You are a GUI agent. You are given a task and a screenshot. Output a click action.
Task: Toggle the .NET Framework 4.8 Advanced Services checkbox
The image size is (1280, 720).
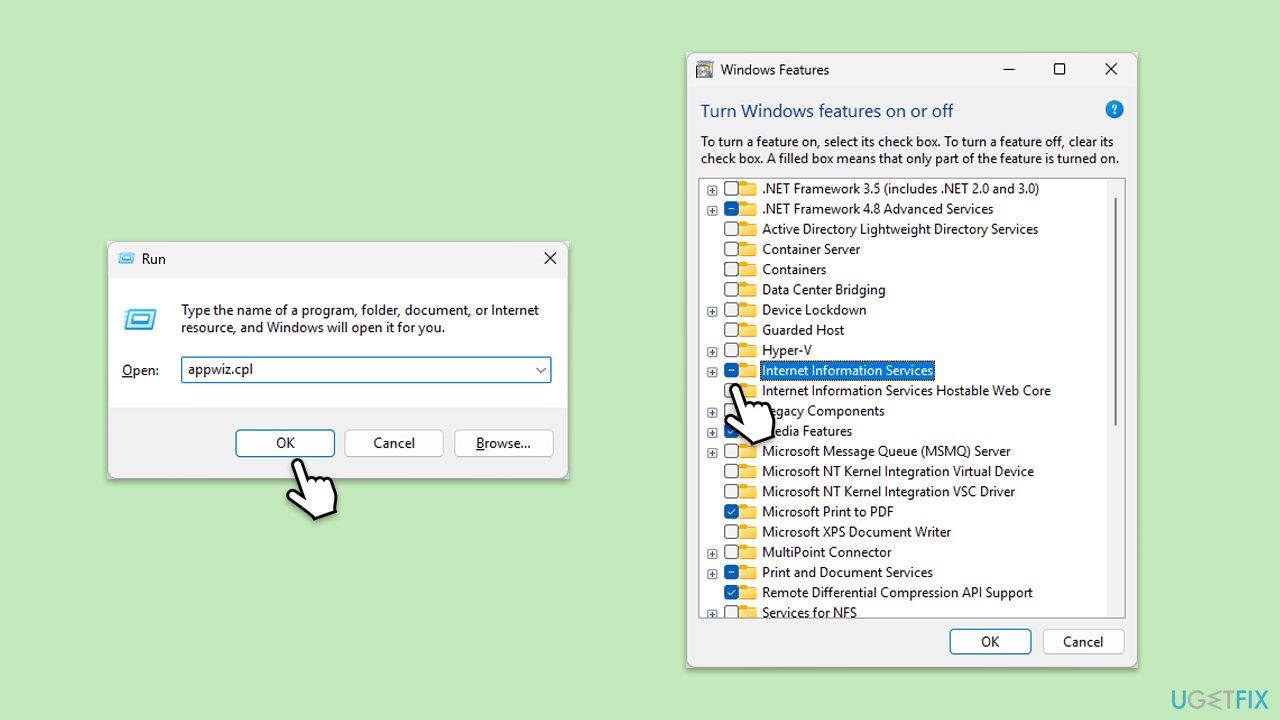click(731, 209)
